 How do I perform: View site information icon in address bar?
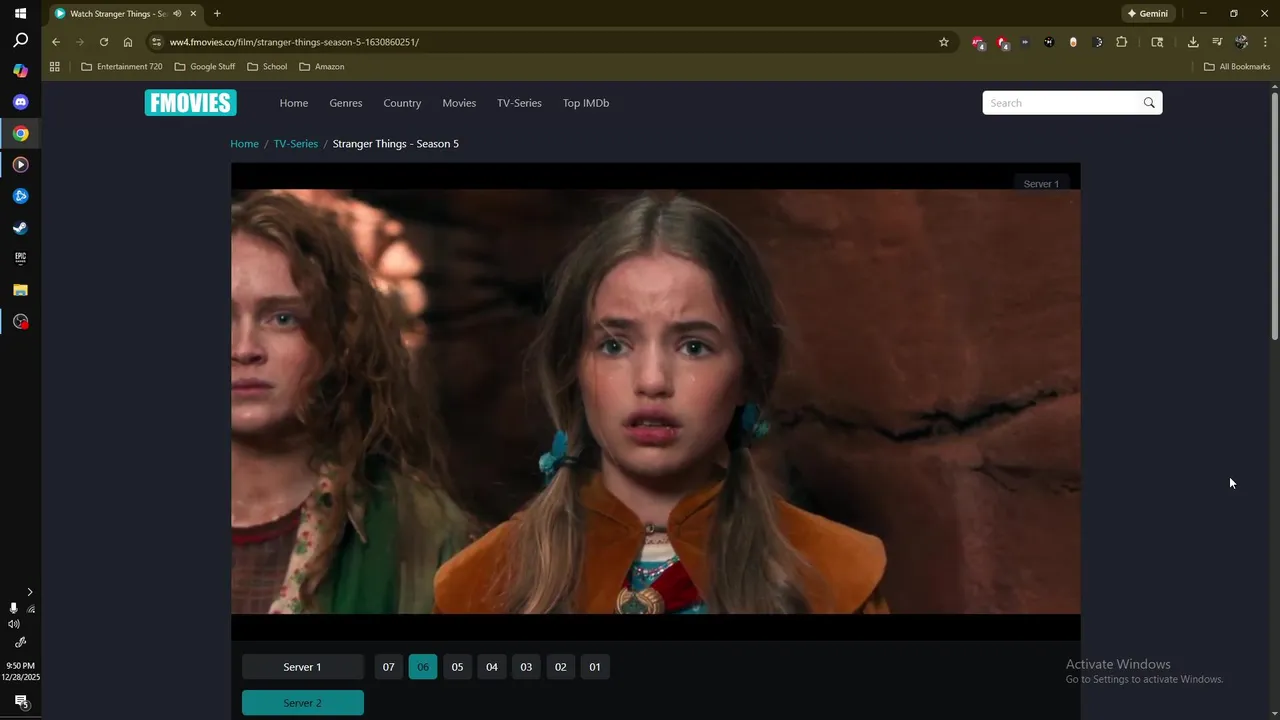(x=155, y=42)
